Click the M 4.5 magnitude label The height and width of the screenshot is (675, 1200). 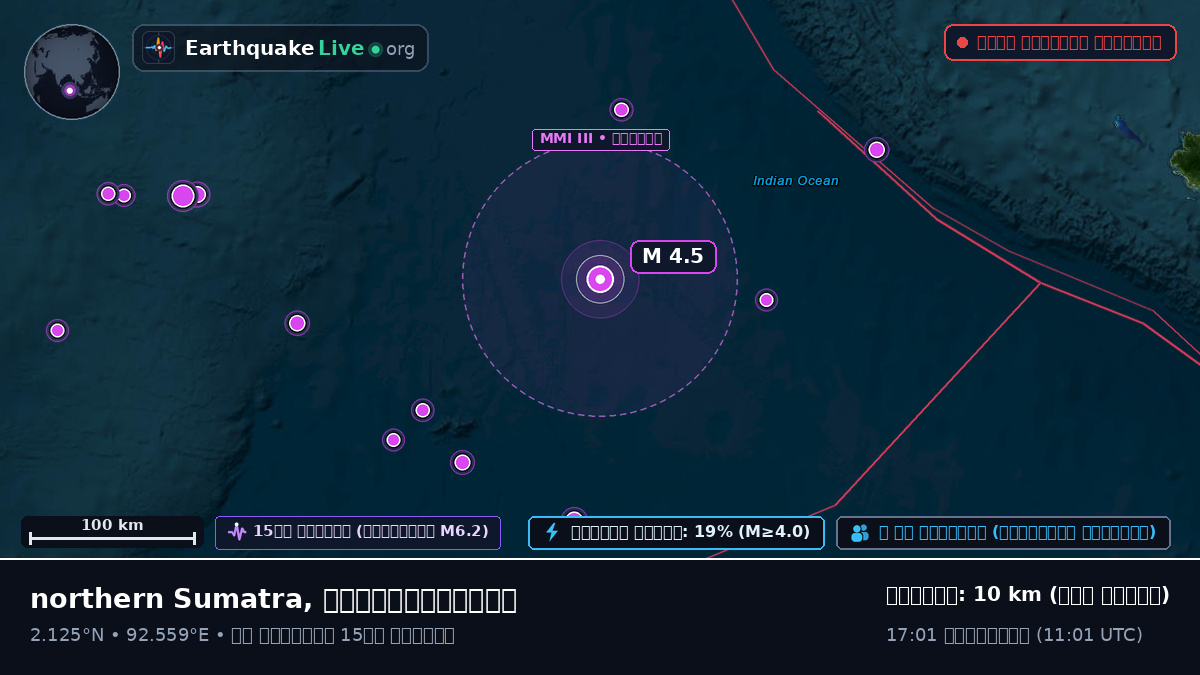[x=673, y=256]
